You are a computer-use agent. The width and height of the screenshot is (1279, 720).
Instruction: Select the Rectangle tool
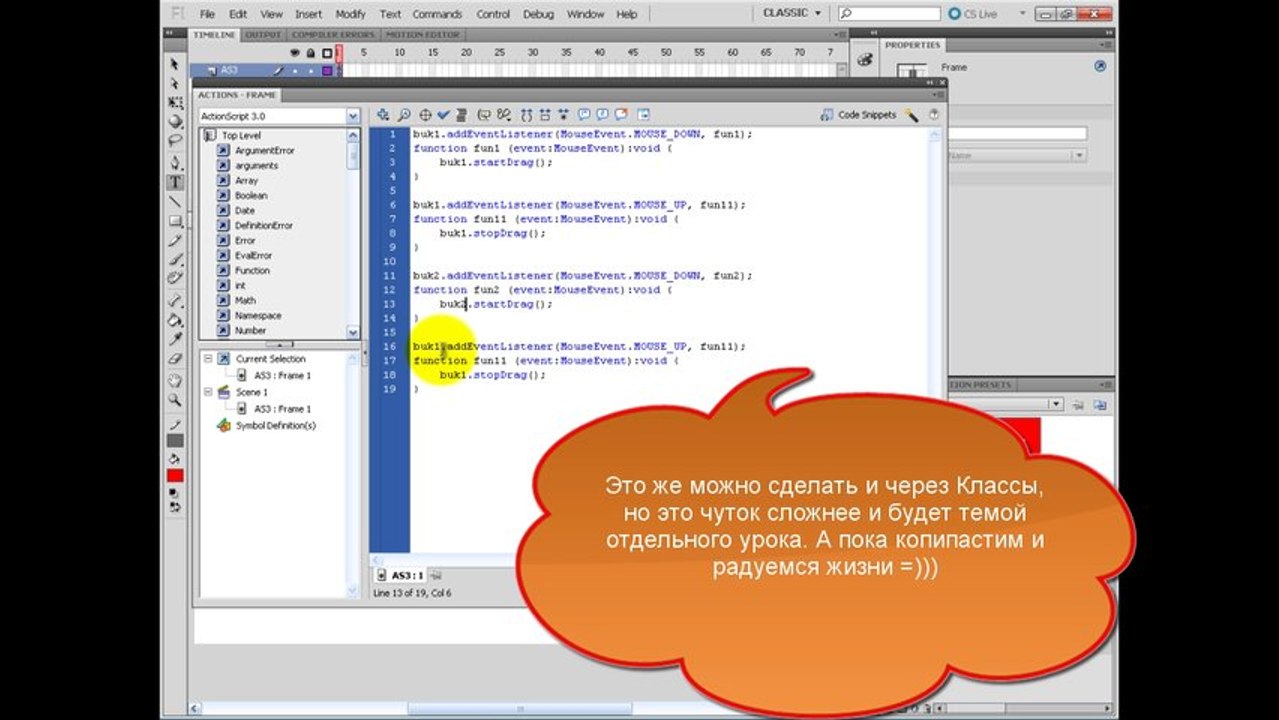coord(175,221)
